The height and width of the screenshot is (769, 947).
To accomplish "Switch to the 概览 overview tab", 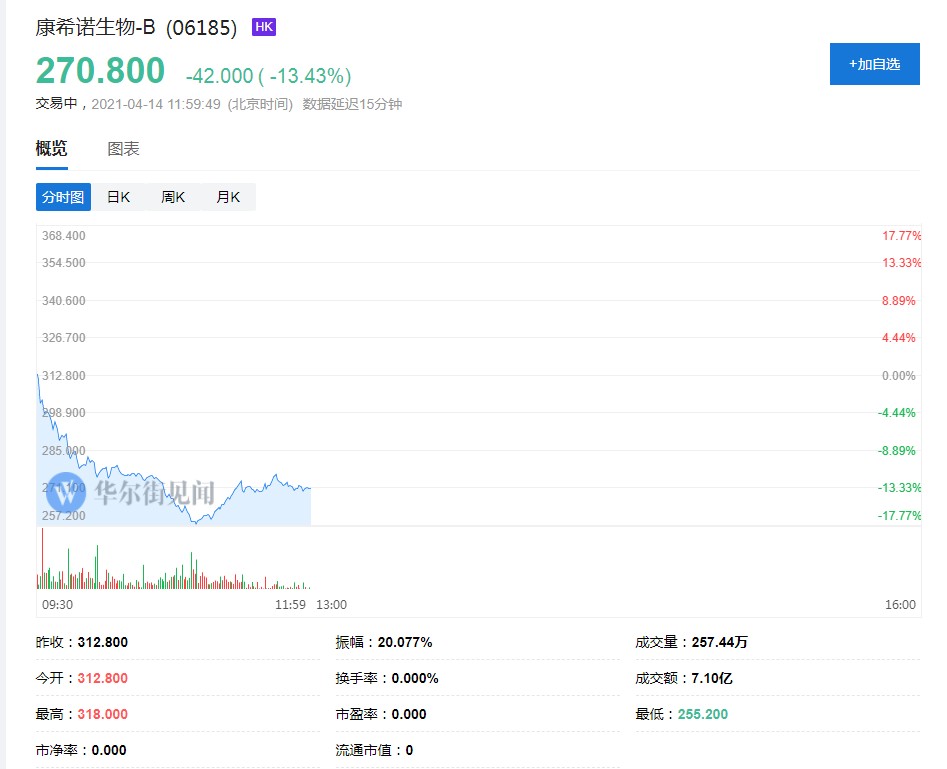I will [x=52, y=149].
